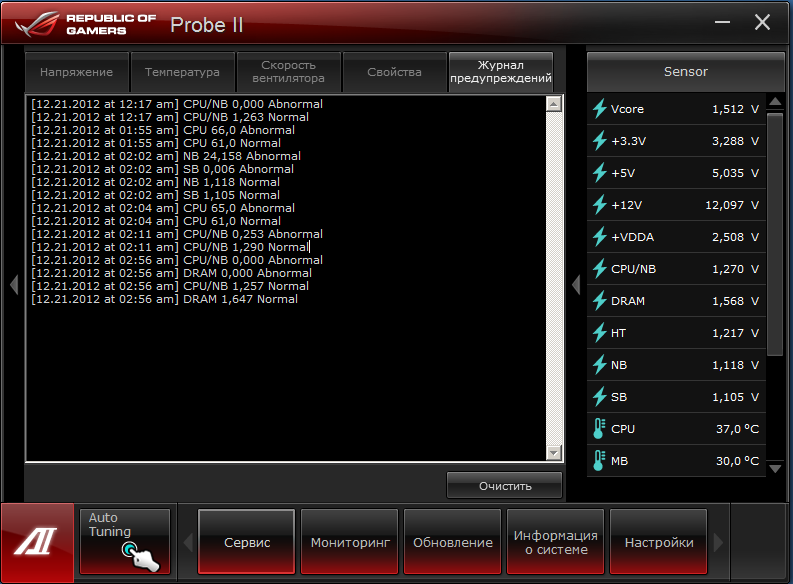Open the Сервис menu
Screen dimensions: 793x584
tap(247, 542)
